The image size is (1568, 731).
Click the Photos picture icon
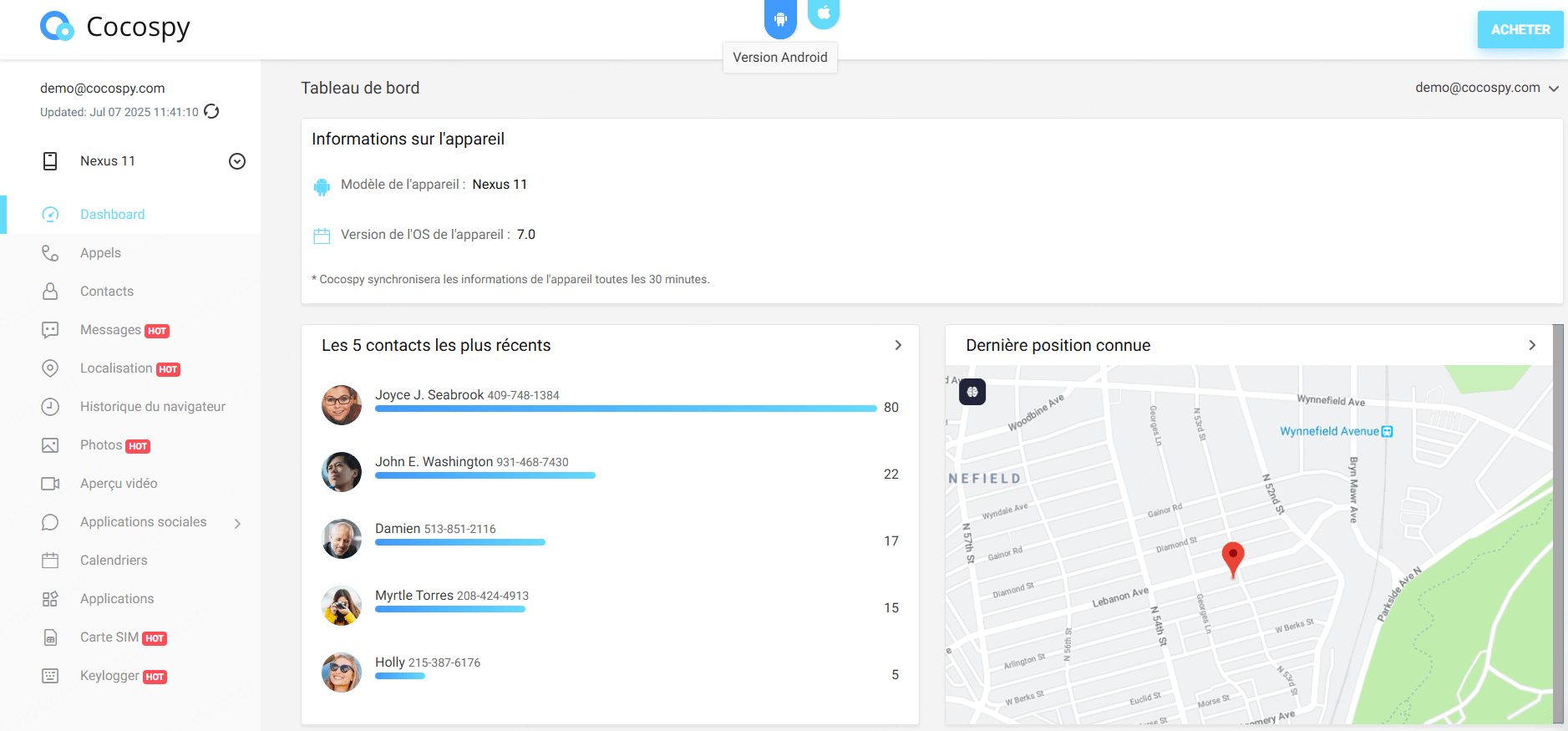(x=50, y=445)
